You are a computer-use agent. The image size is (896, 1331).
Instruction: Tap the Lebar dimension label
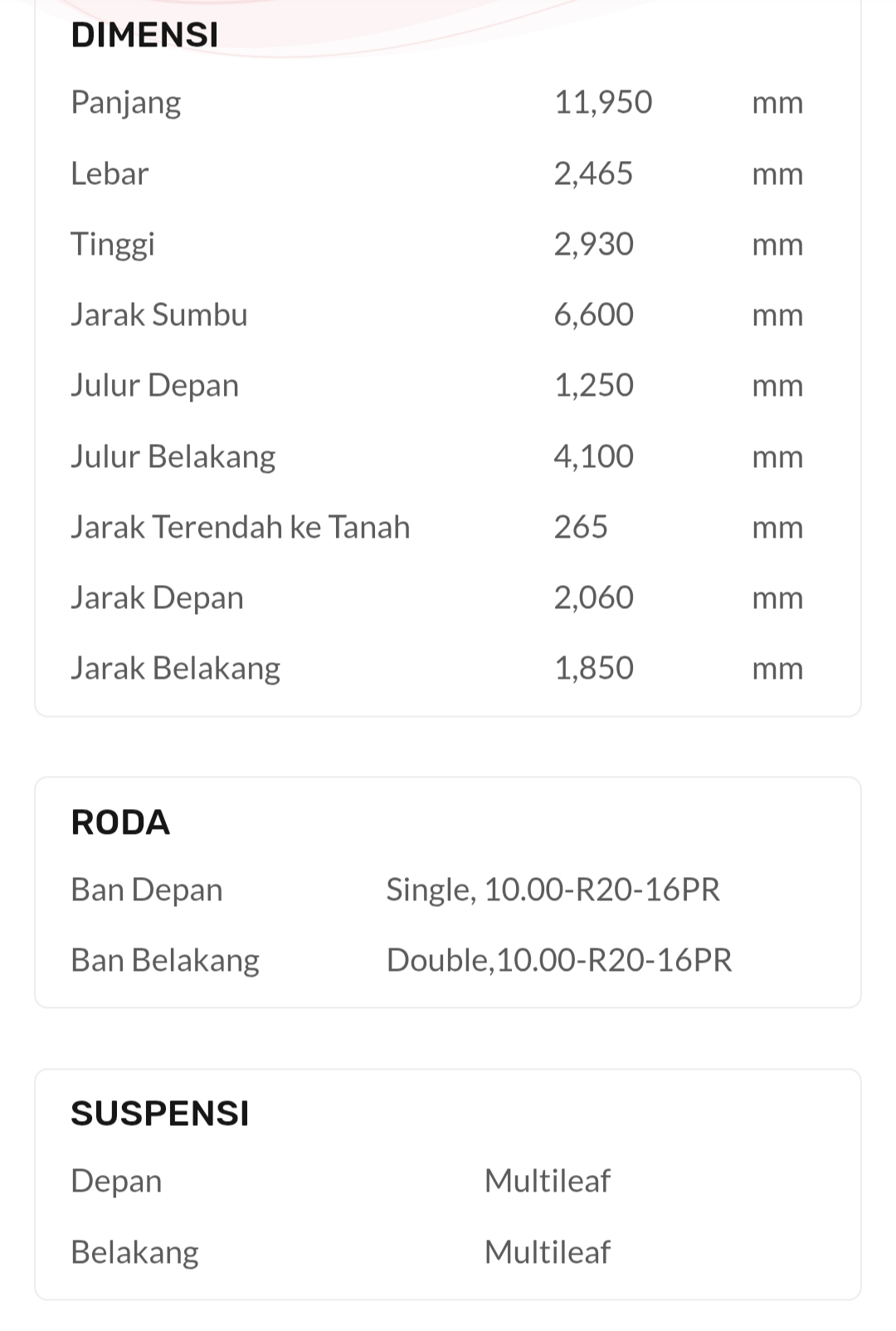click(x=110, y=173)
